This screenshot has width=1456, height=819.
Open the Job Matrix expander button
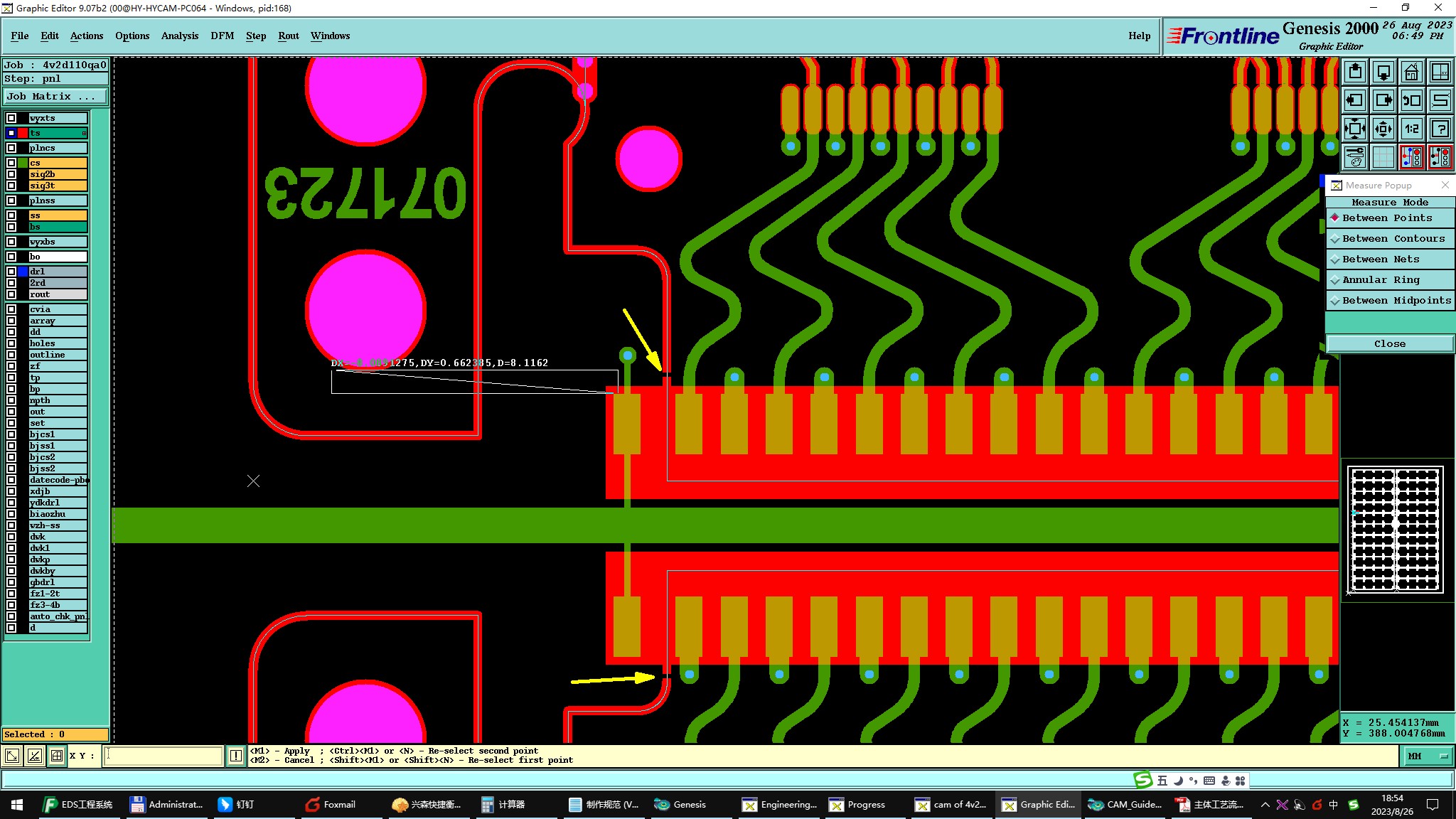(x=55, y=97)
